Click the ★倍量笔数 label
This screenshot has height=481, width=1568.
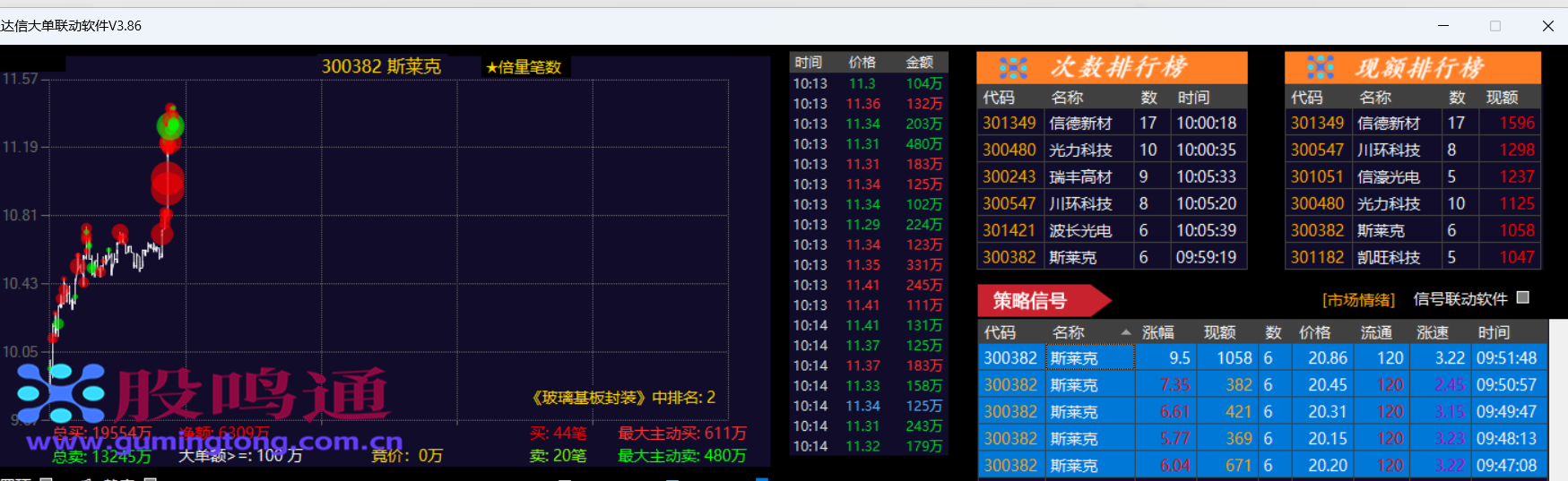(x=524, y=67)
